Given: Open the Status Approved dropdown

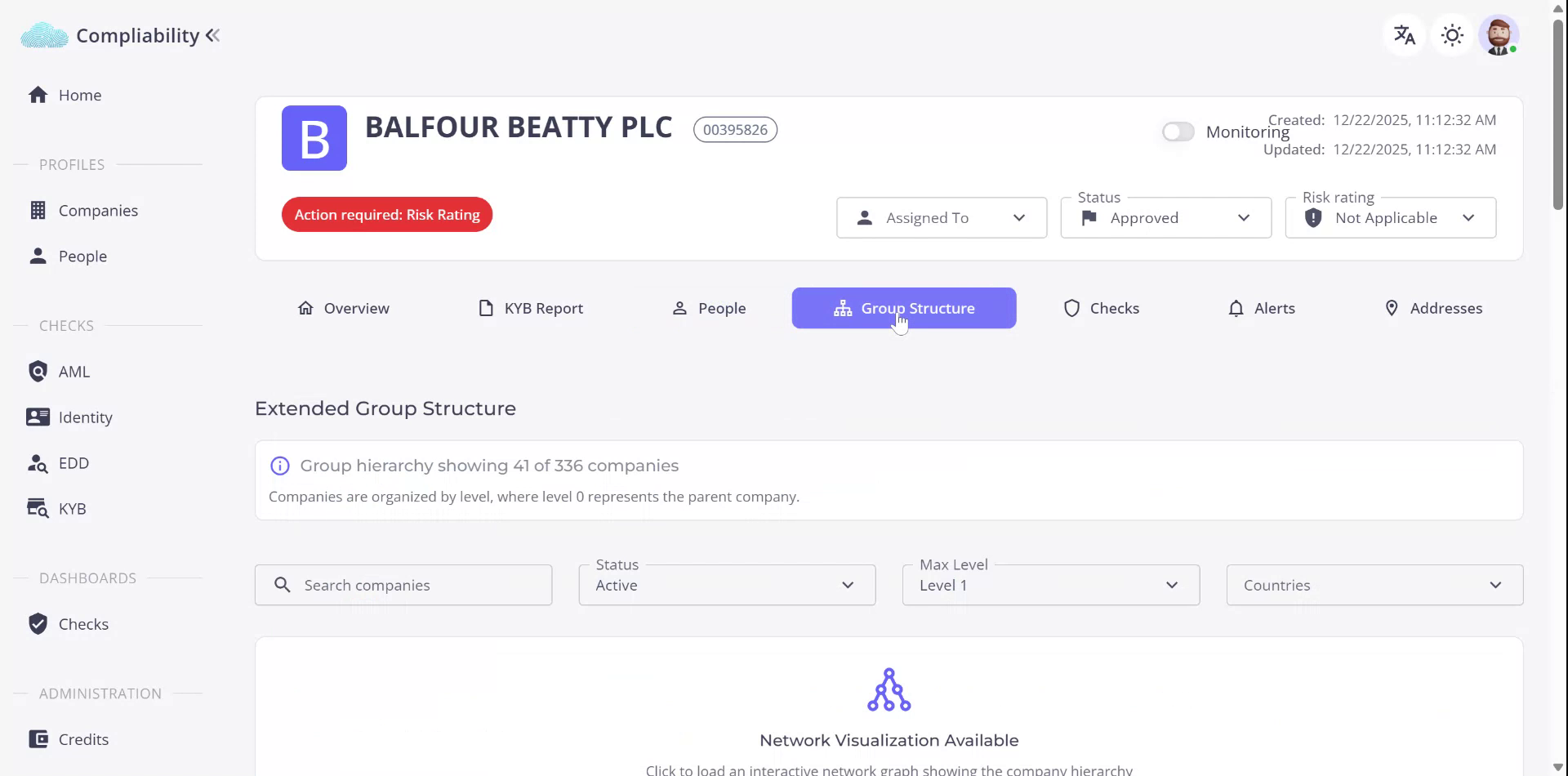Looking at the screenshot, I should point(1165,218).
